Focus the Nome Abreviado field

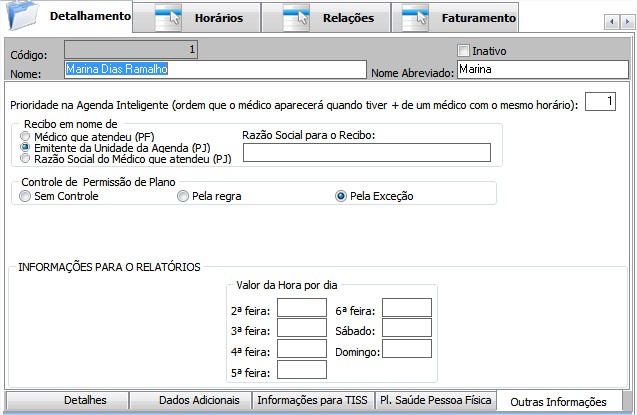tap(541, 69)
